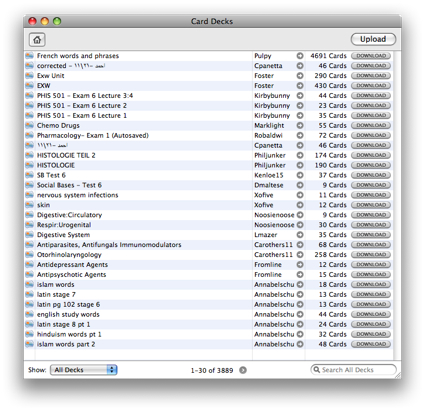Click author name Kenloe15

(269, 175)
